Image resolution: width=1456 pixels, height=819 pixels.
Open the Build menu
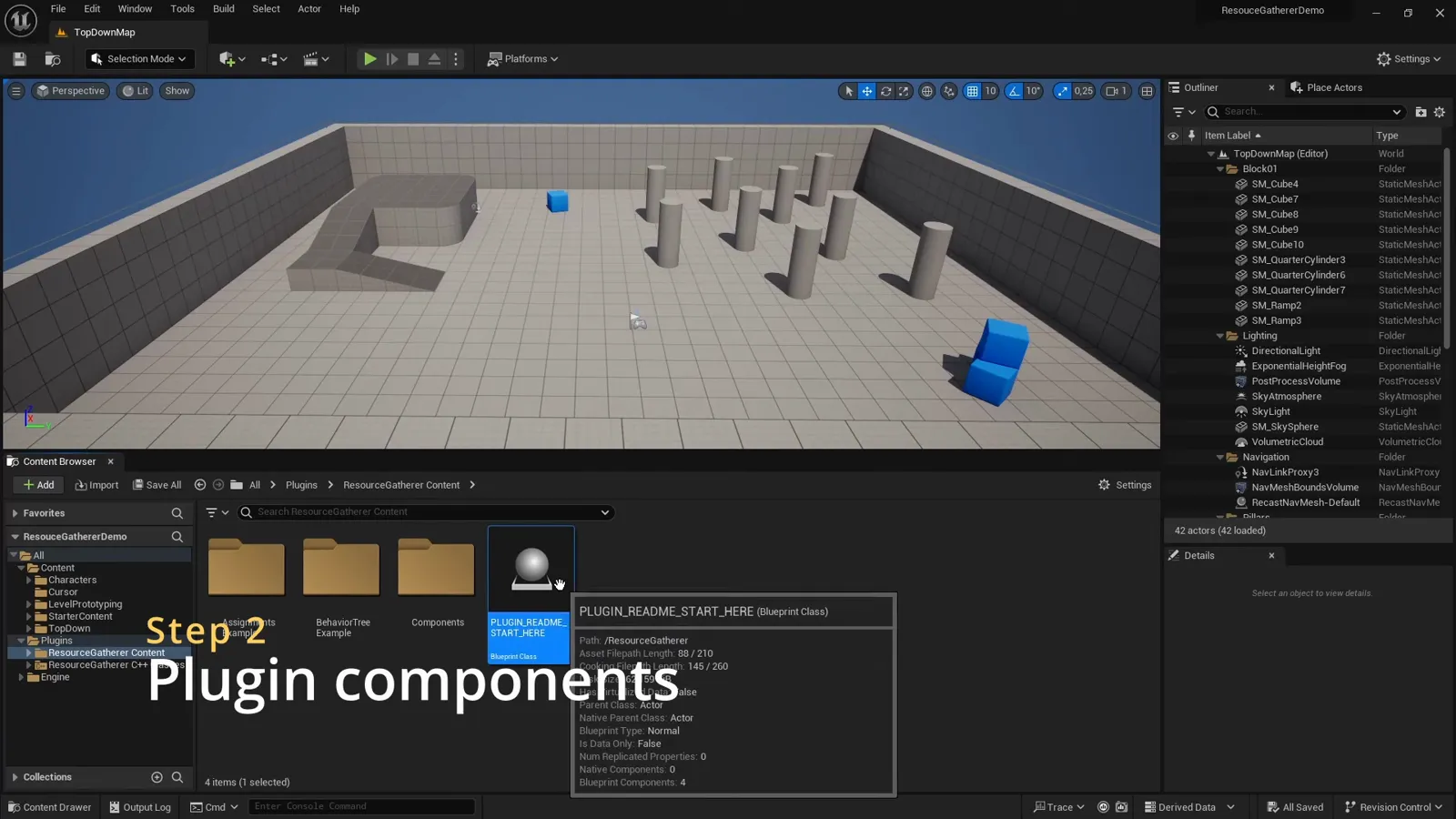[x=224, y=9]
